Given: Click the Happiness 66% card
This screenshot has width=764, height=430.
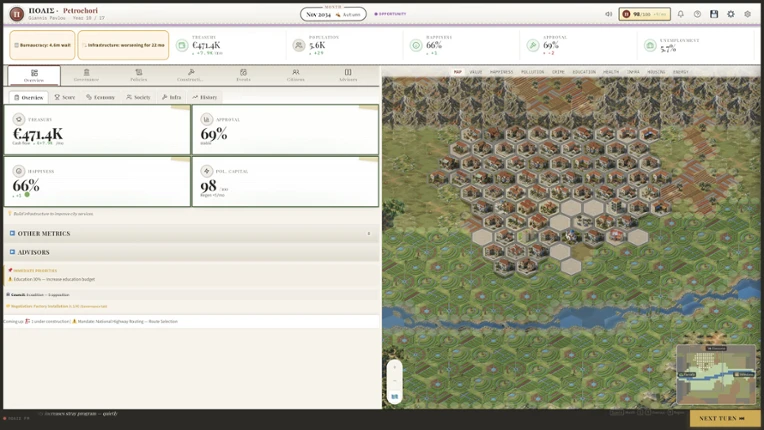Looking at the screenshot, I should [97, 182].
